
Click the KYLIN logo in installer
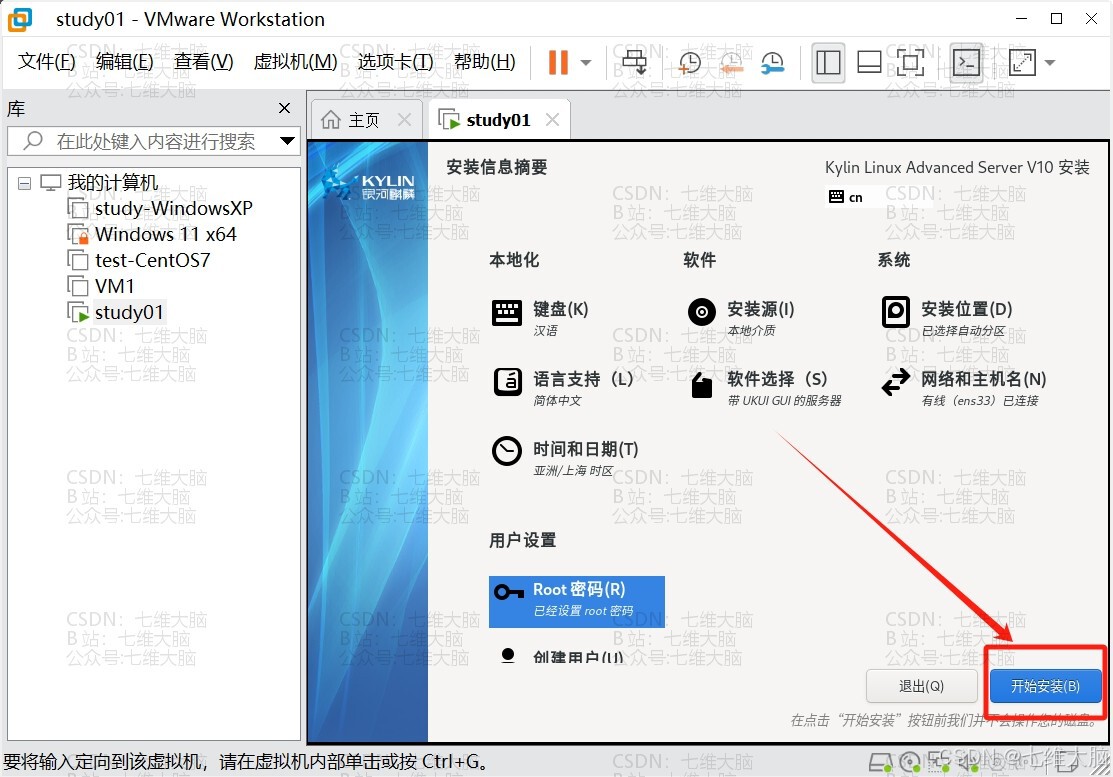[368, 184]
